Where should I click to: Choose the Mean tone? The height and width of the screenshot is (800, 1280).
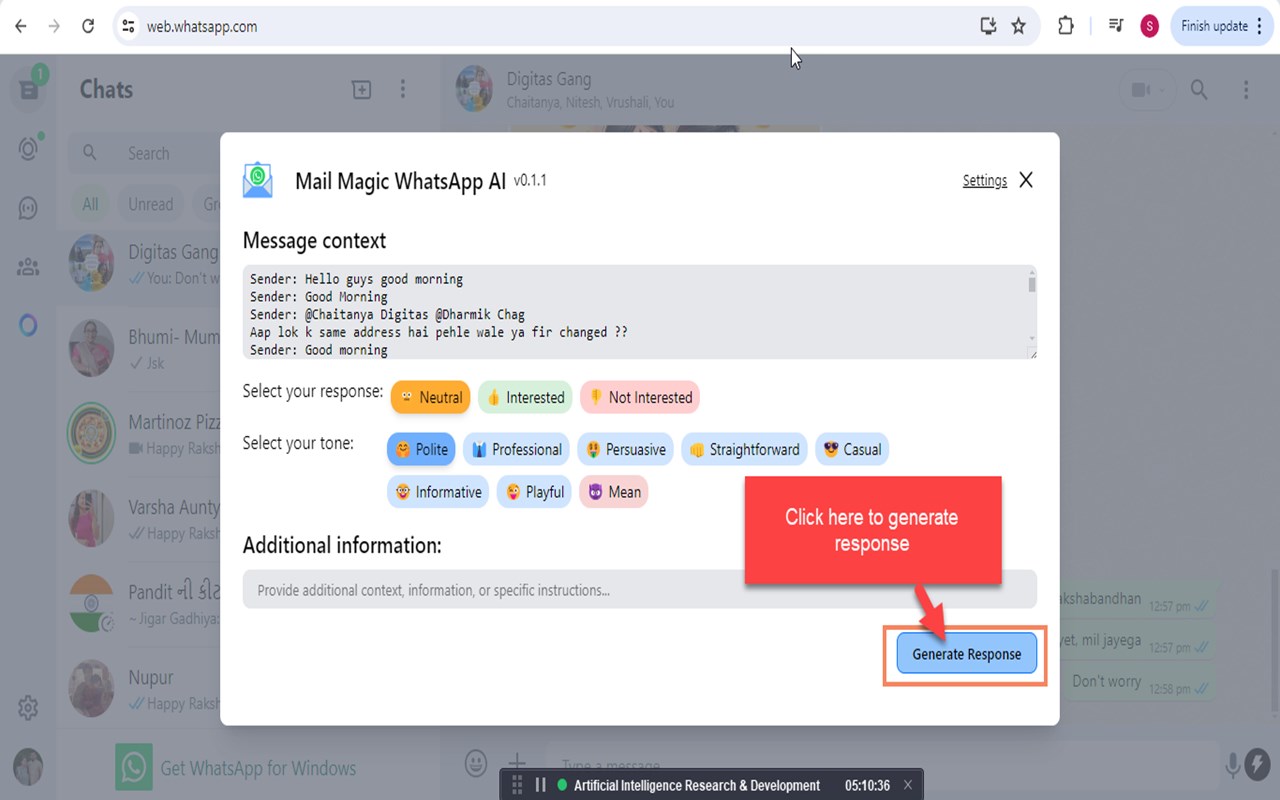click(x=614, y=491)
